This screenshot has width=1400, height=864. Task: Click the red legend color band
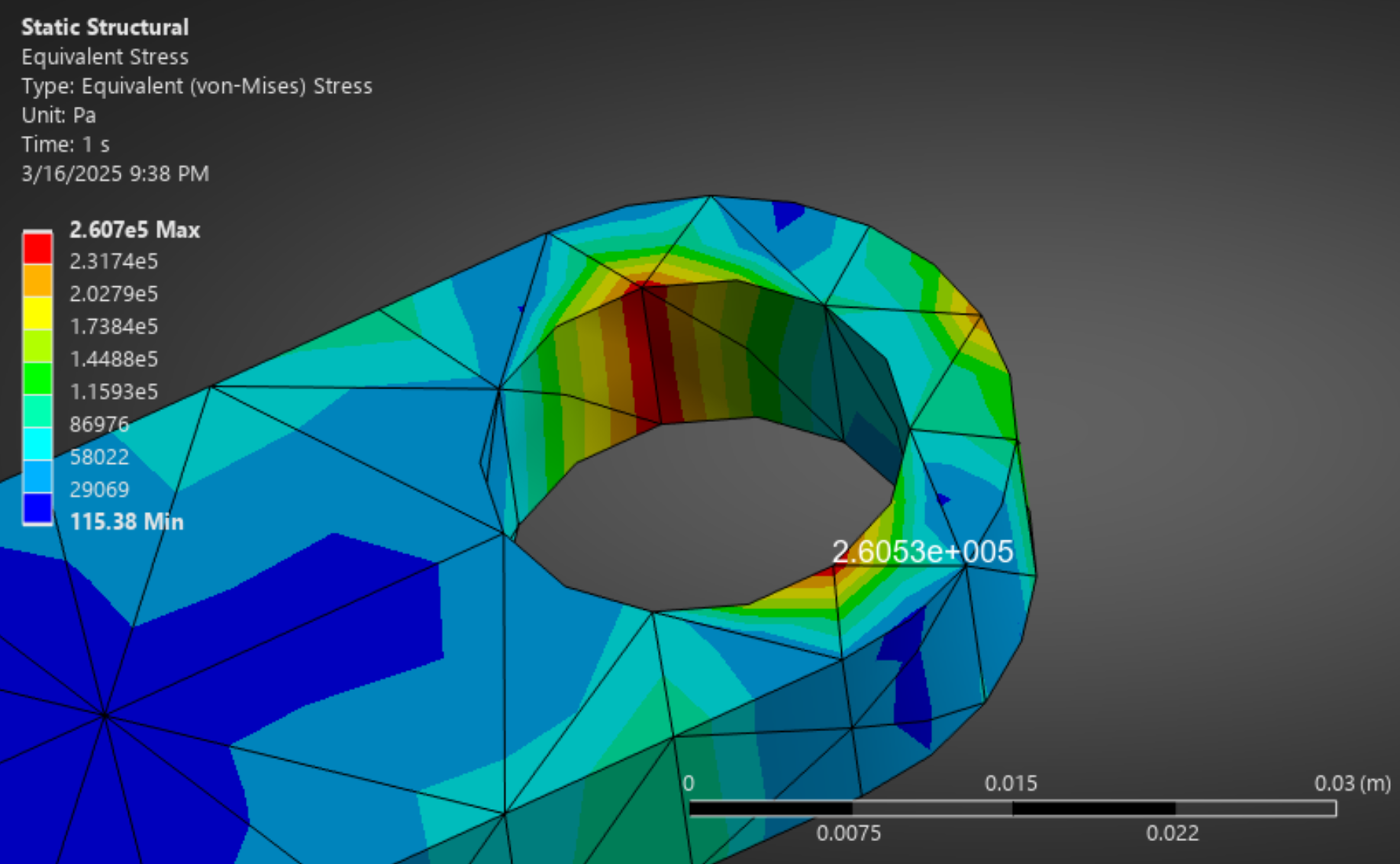[x=37, y=248]
